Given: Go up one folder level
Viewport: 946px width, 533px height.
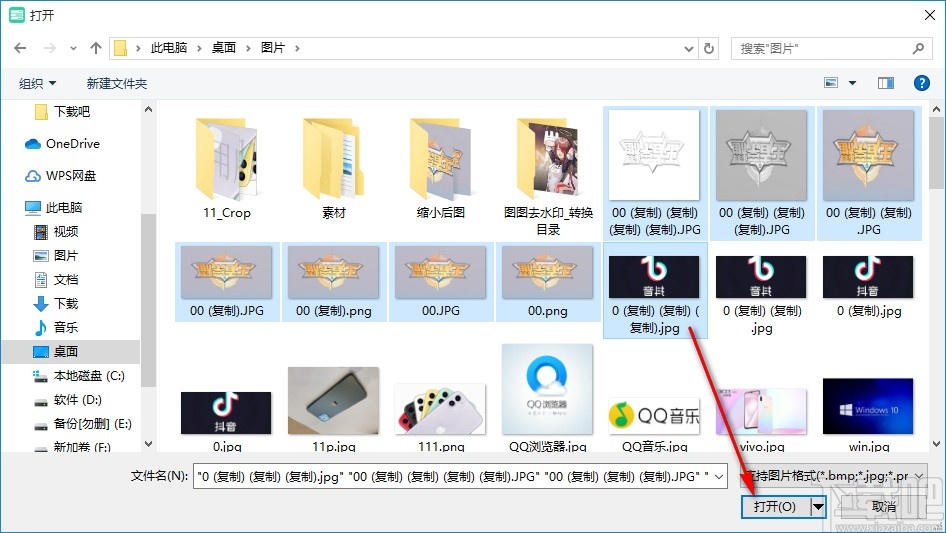Looking at the screenshot, I should pos(95,48).
